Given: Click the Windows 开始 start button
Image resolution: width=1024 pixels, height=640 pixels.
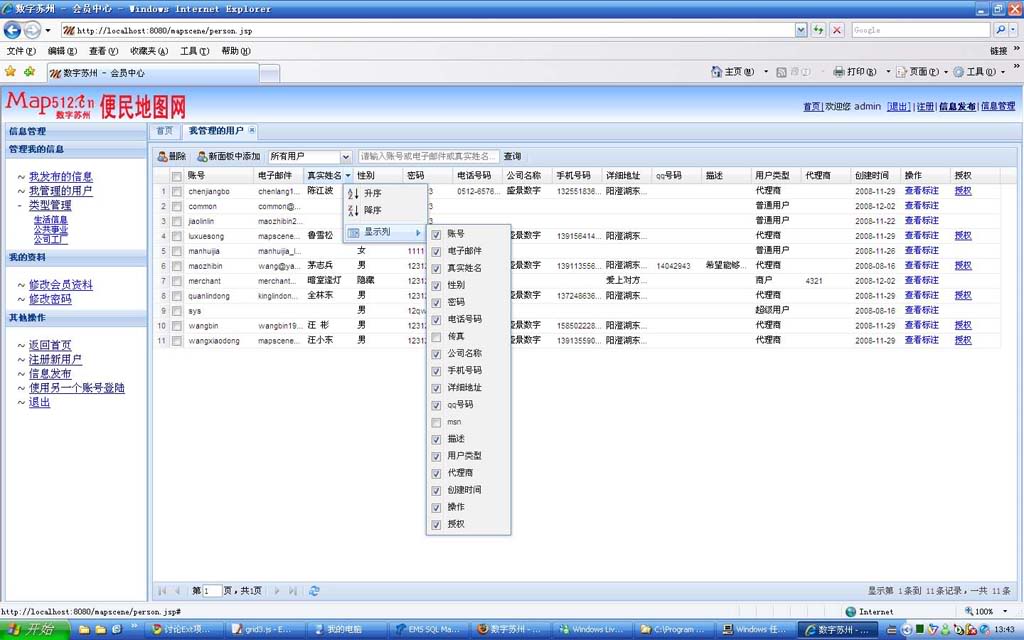Looking at the screenshot, I should click(35, 630).
